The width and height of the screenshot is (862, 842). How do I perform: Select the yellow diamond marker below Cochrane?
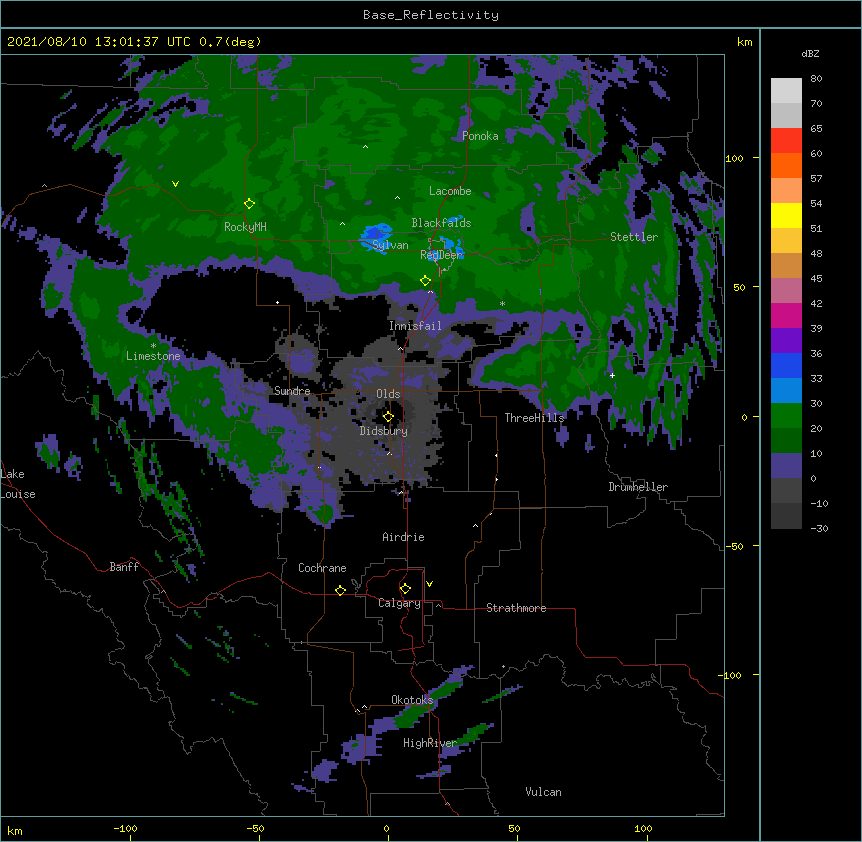tap(340, 590)
